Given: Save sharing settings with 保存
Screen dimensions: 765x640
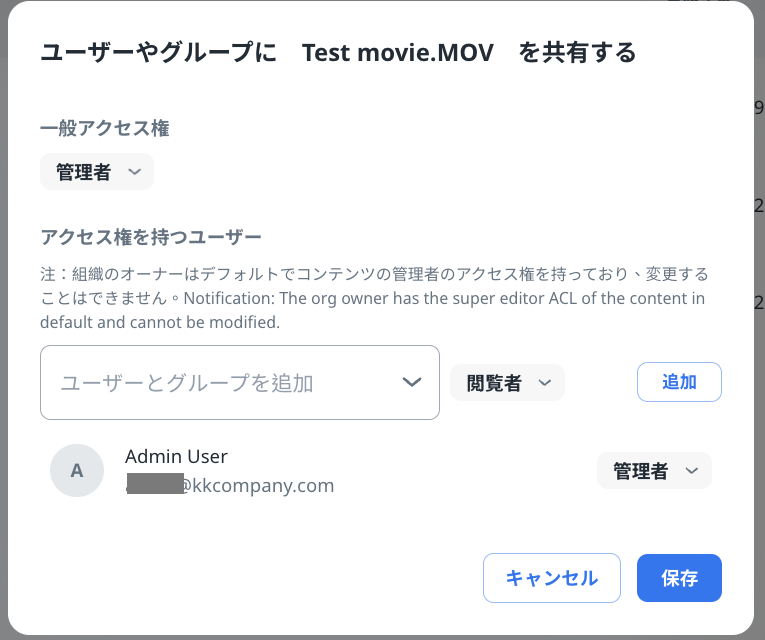Looking at the screenshot, I should tap(679, 578).
